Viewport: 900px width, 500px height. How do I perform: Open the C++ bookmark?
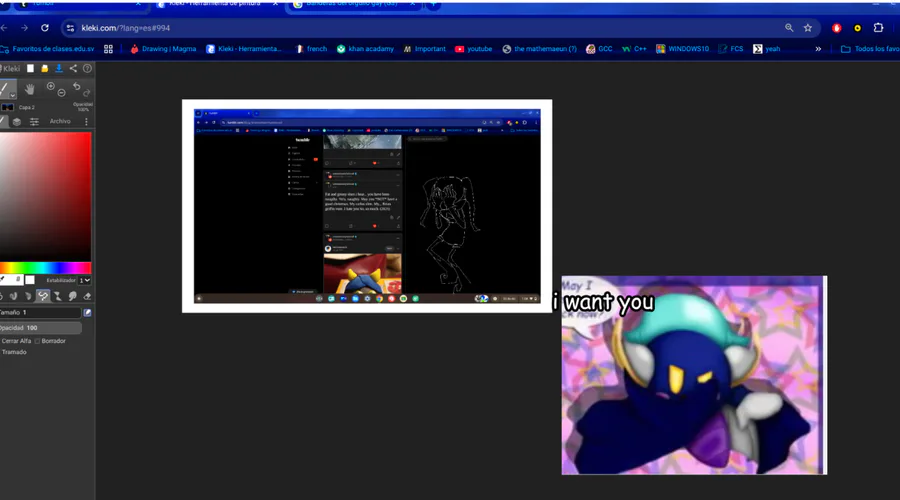coord(634,49)
